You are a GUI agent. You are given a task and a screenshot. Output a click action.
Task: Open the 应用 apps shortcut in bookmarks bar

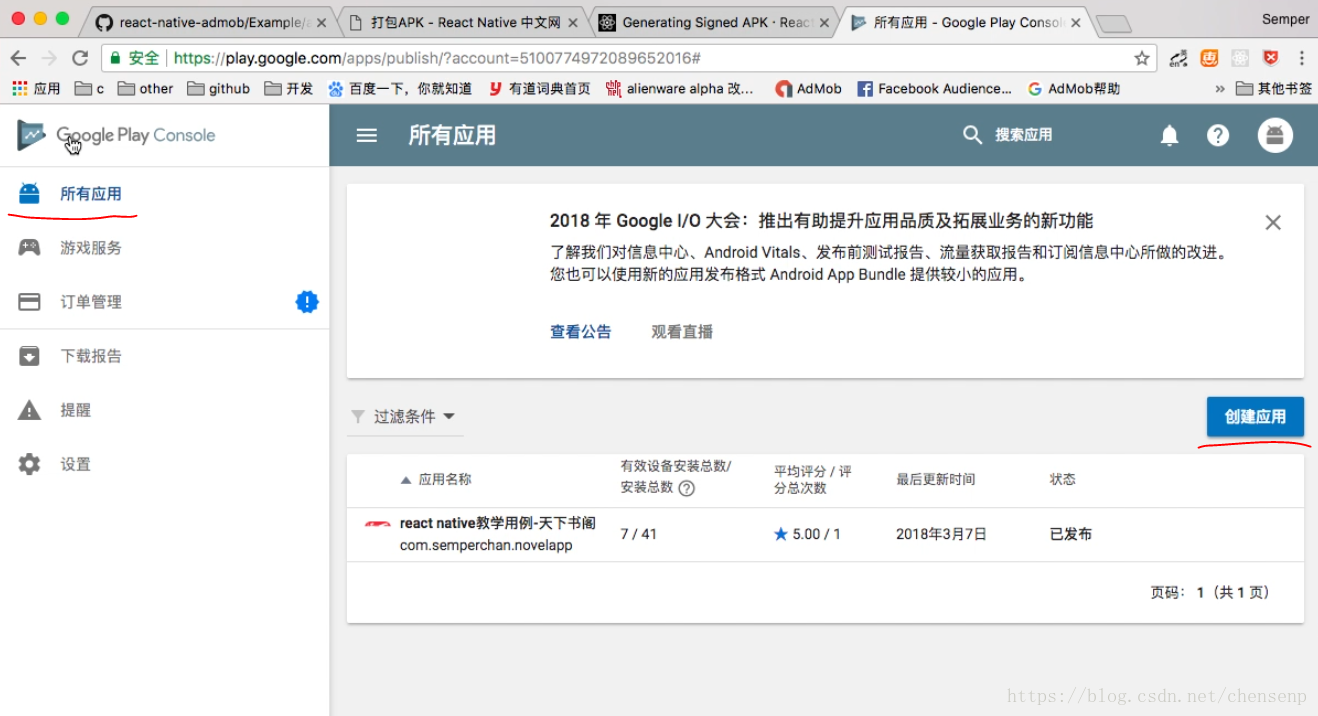36,89
